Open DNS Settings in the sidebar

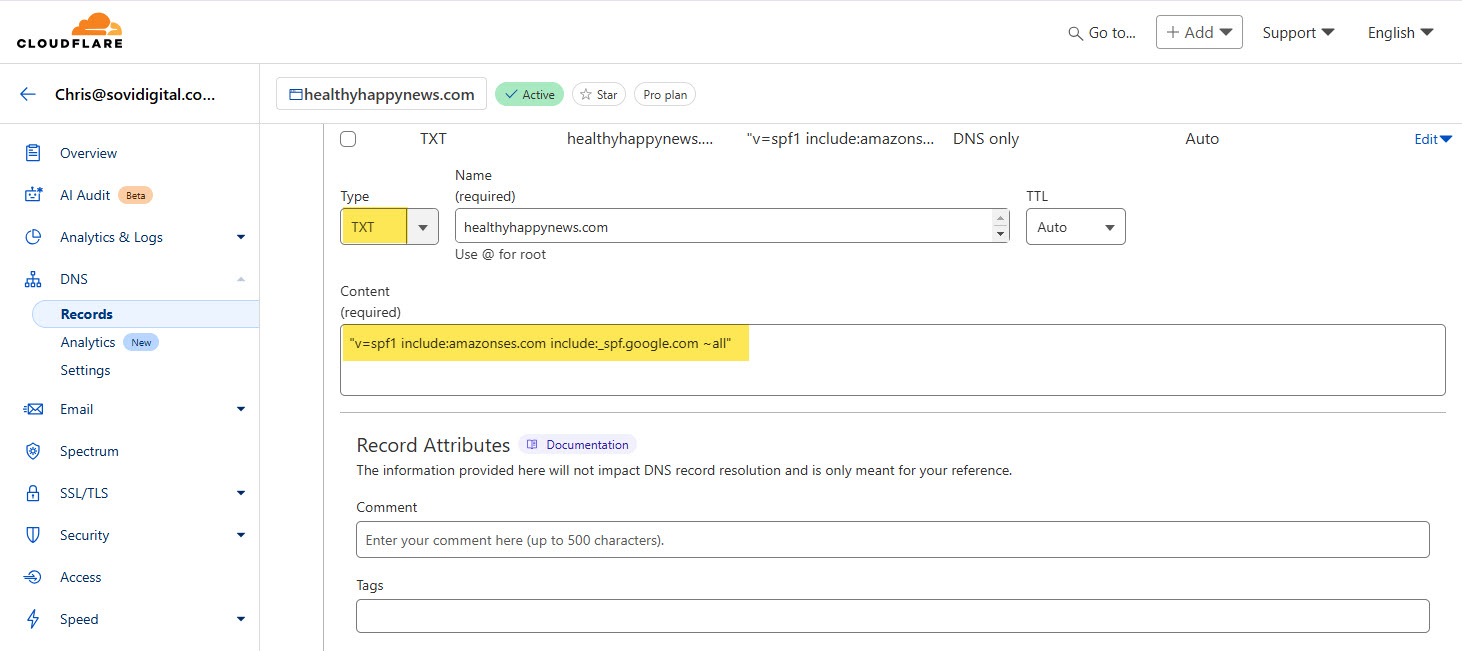(85, 370)
